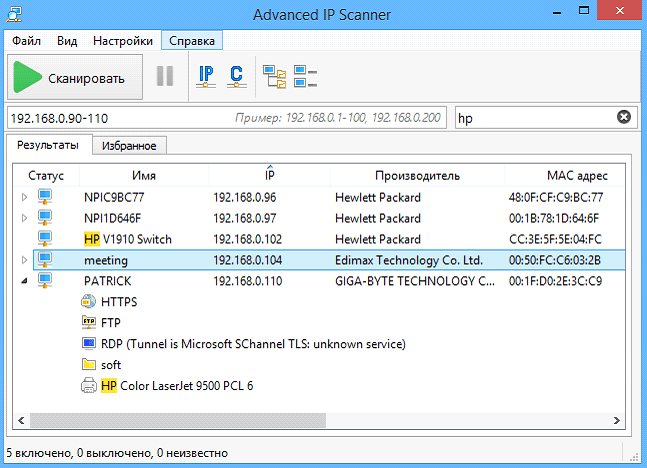Viewport: 647px width, 468px height.
Task: Click the RDP service icon
Action: [88, 343]
